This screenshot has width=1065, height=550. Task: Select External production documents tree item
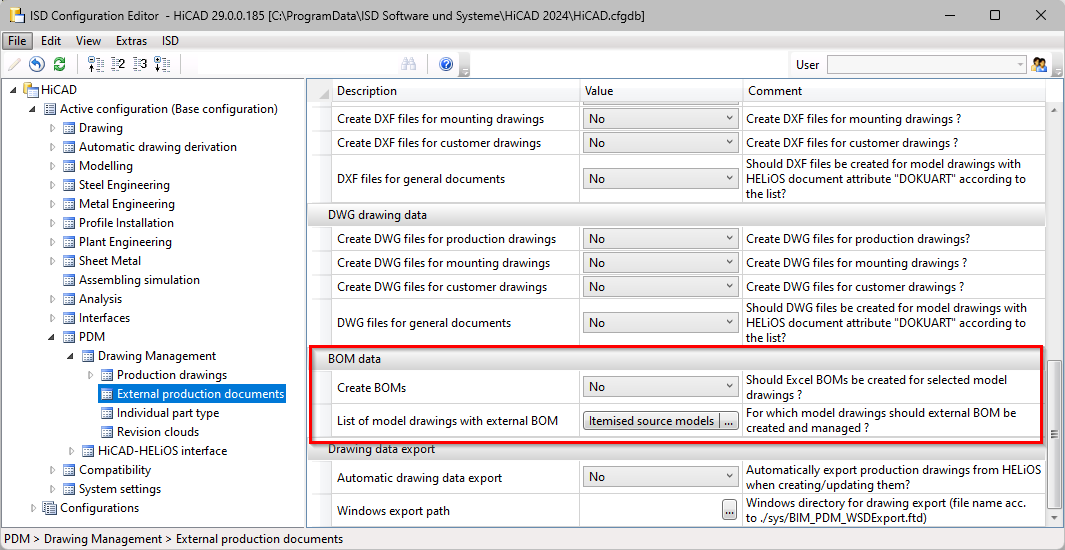pyautogui.click(x=200, y=394)
